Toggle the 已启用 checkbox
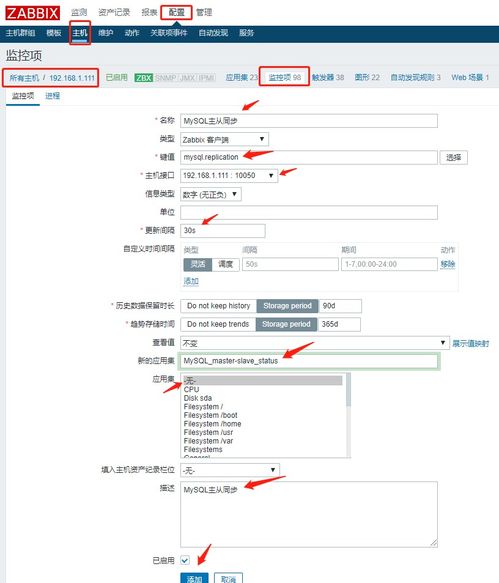This screenshot has height=583, width=499. pyautogui.click(x=185, y=560)
